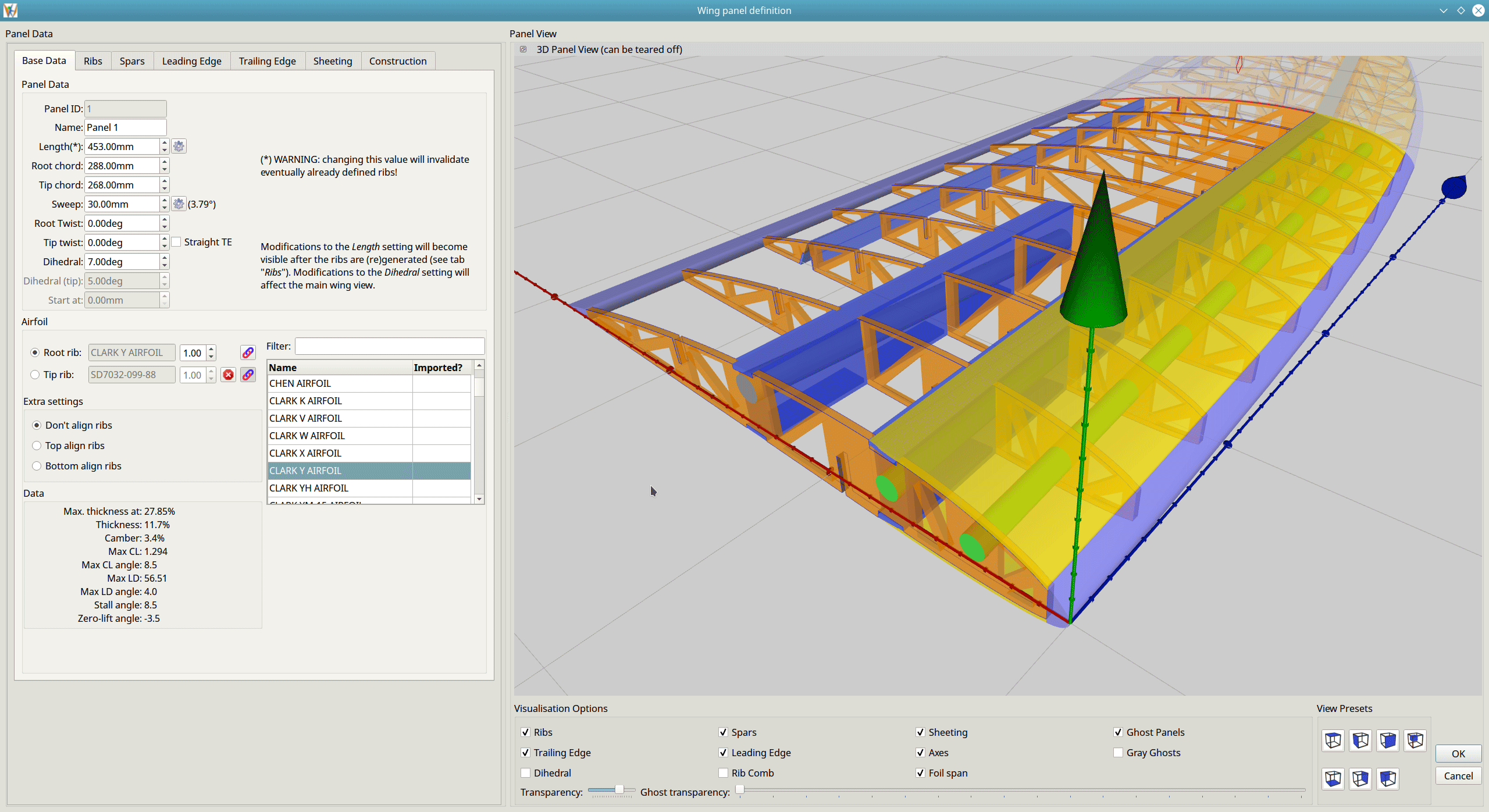This screenshot has width=1489, height=812.
Task: Toggle the Ghost Panels checkbox
Action: pos(1118,732)
